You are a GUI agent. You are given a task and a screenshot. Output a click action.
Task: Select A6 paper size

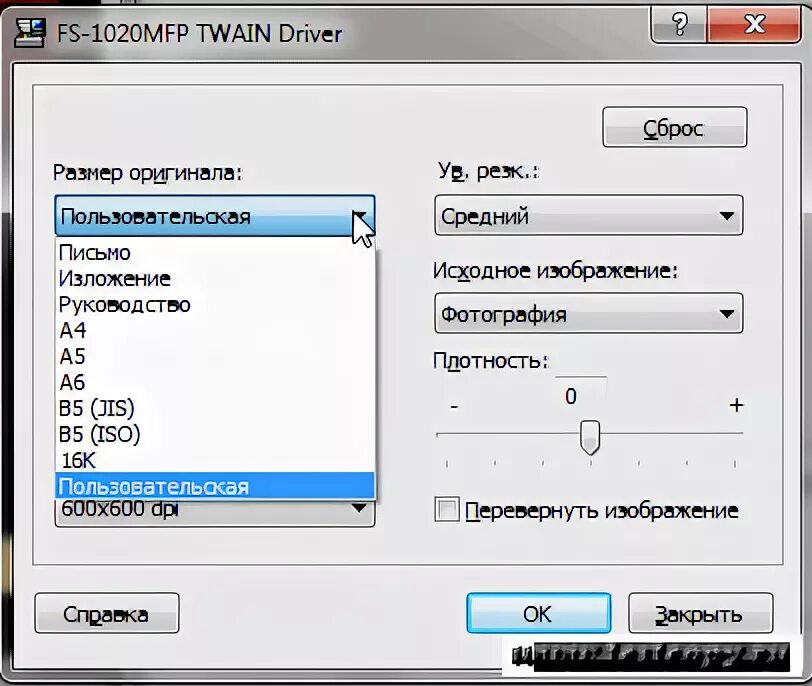(214, 382)
